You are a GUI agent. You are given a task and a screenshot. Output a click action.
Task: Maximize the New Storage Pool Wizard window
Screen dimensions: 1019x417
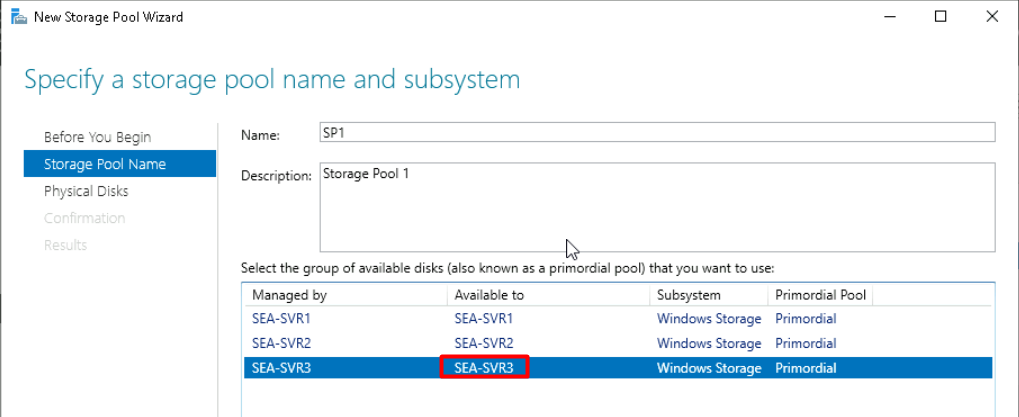tap(940, 18)
